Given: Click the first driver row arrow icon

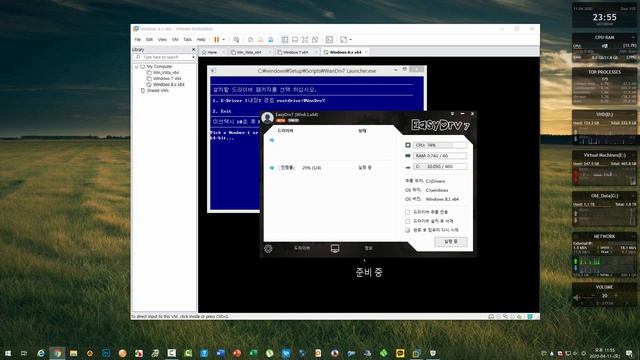Looking at the screenshot, I should [272, 140].
